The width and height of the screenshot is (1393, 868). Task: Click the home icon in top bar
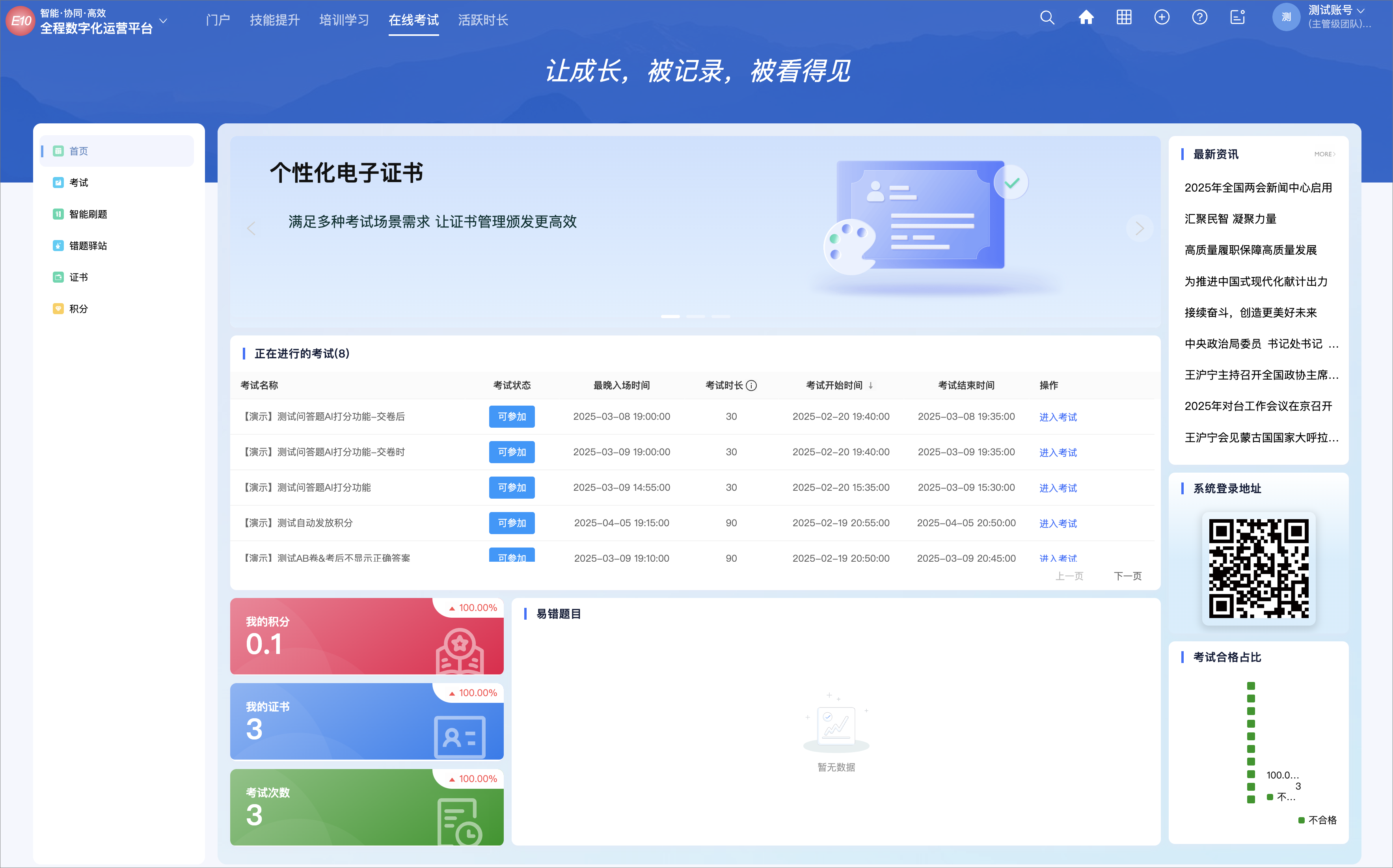(1086, 18)
